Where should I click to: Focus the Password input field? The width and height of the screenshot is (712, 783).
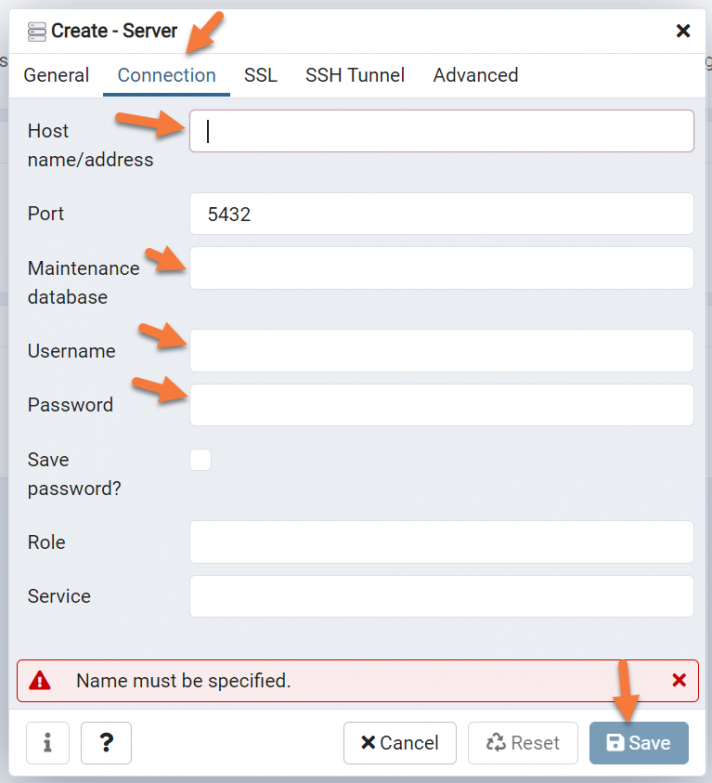[x=441, y=405]
